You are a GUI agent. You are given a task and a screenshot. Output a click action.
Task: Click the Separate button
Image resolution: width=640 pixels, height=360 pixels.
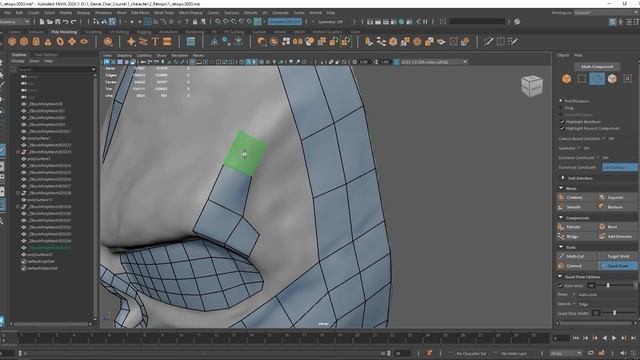pyautogui.click(x=618, y=198)
